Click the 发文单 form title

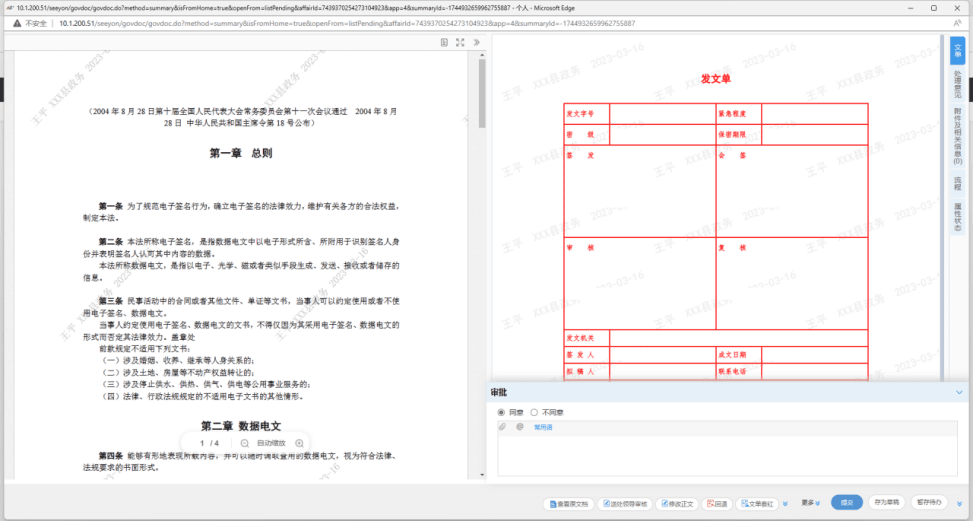coord(716,79)
